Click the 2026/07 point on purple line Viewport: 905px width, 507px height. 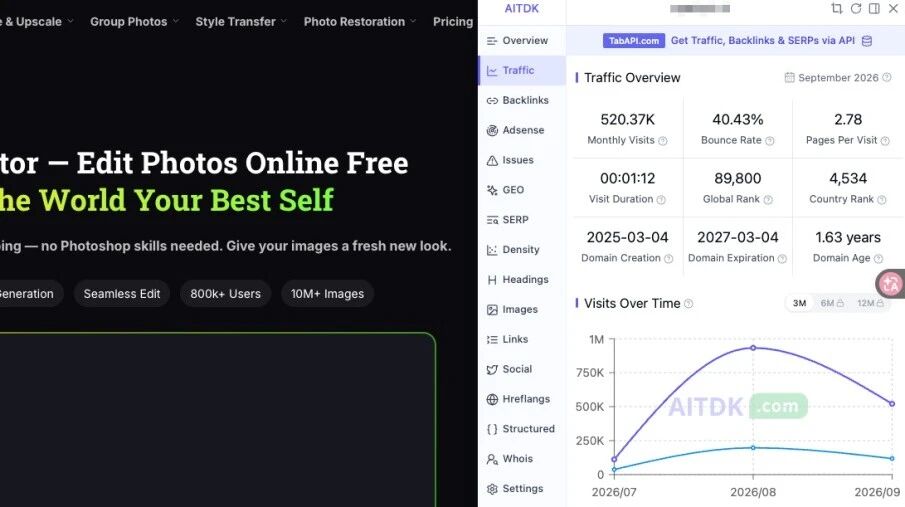point(614,460)
